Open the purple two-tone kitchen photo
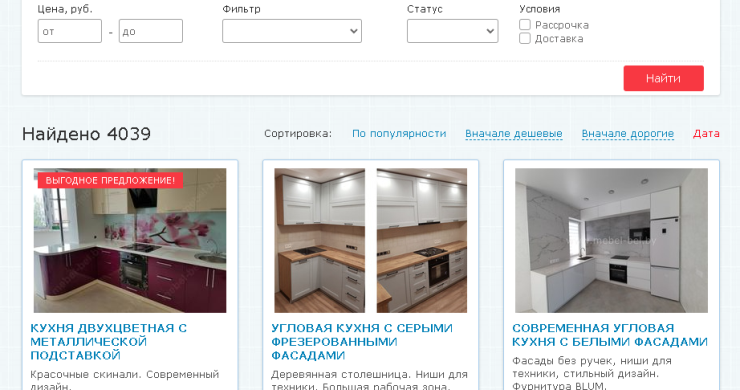Image resolution: width=740 pixels, height=390 pixels. [x=130, y=240]
